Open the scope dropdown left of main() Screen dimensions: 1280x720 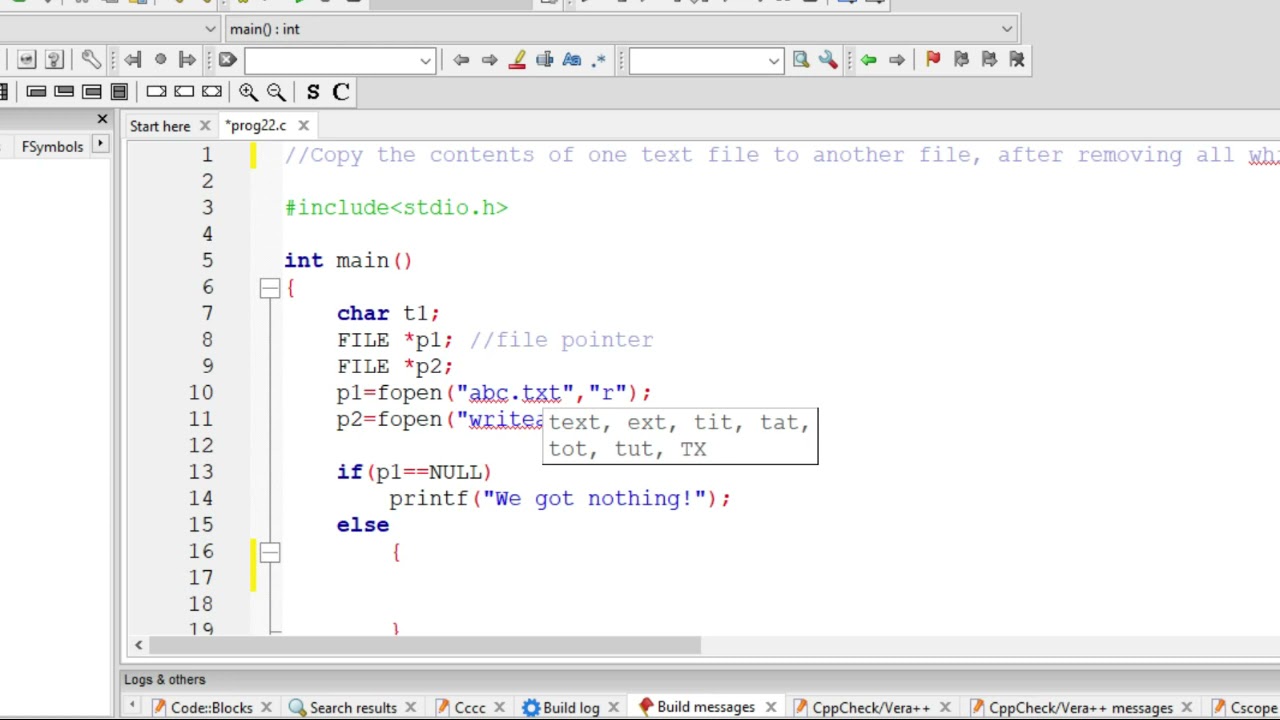click(209, 29)
